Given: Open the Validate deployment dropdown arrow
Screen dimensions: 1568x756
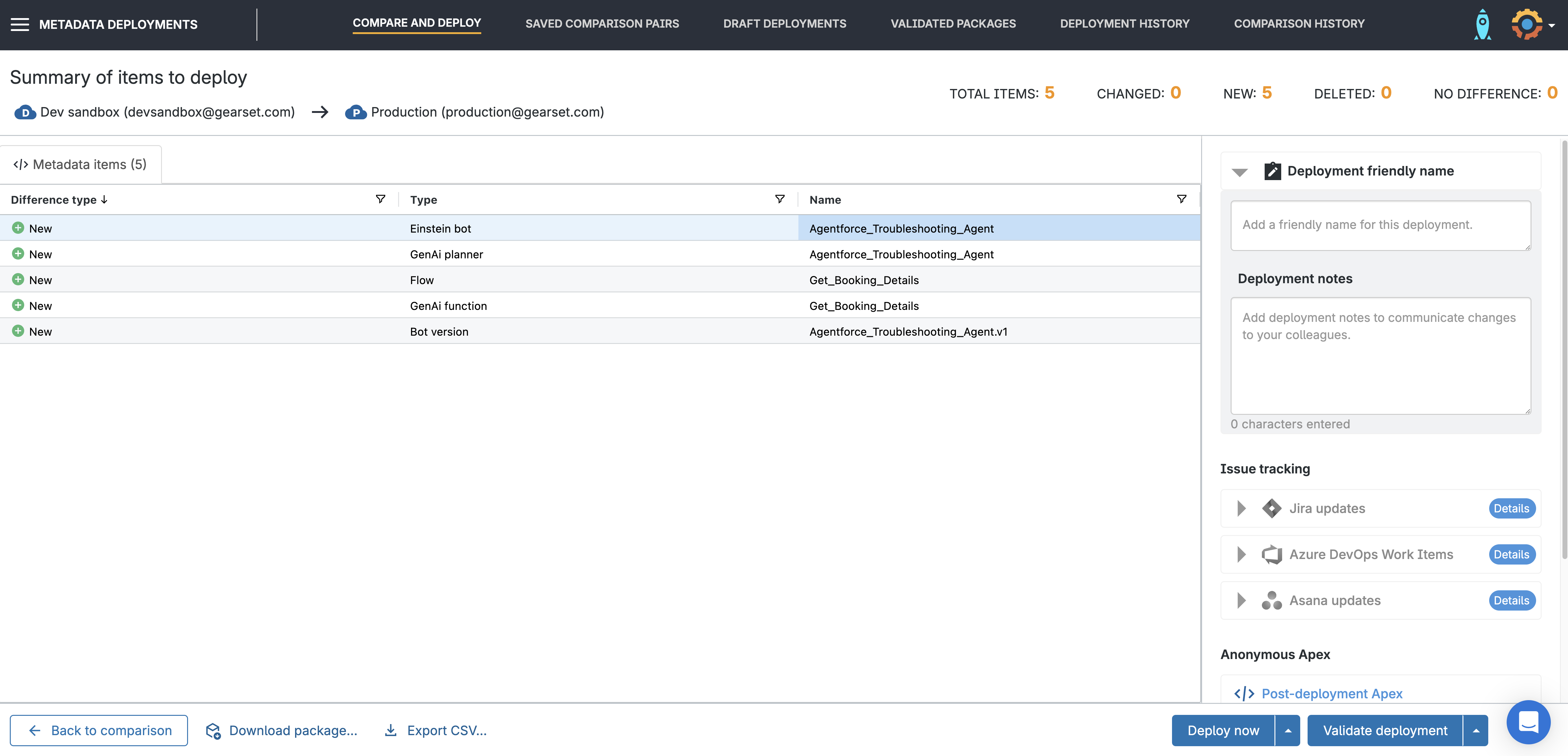Looking at the screenshot, I should [x=1475, y=731].
